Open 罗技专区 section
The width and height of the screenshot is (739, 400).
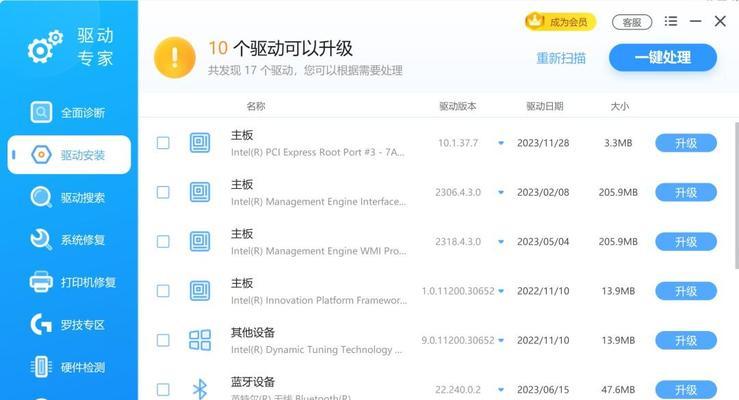[x=69, y=324]
